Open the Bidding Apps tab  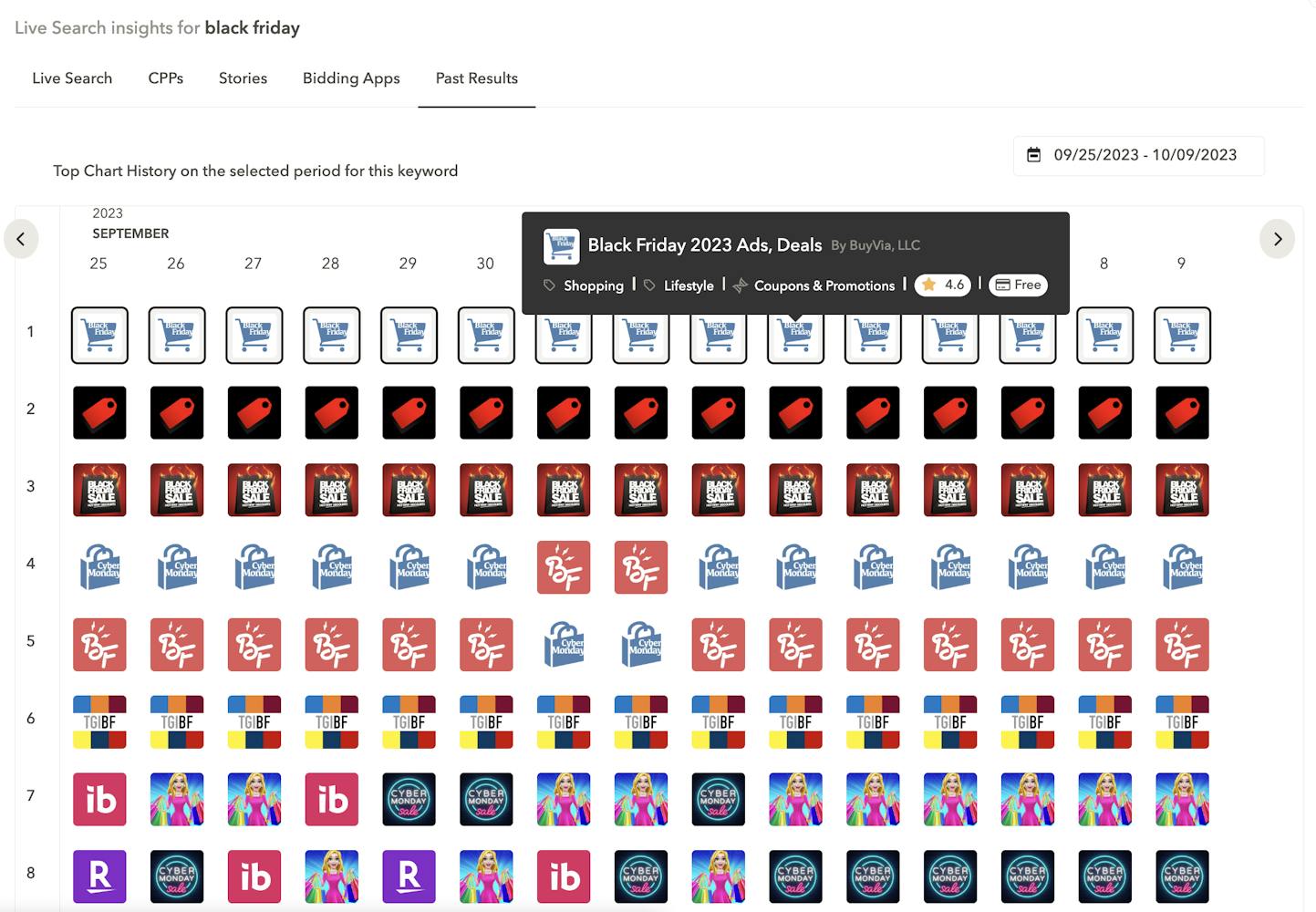pos(351,78)
